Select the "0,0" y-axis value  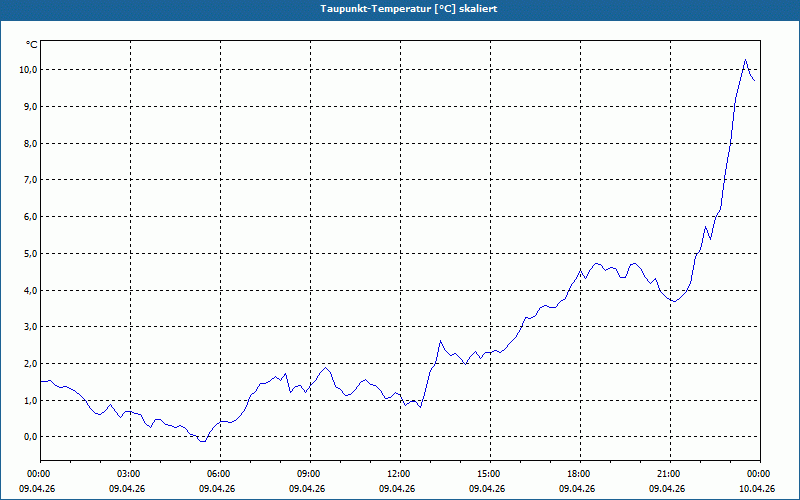coord(30,437)
